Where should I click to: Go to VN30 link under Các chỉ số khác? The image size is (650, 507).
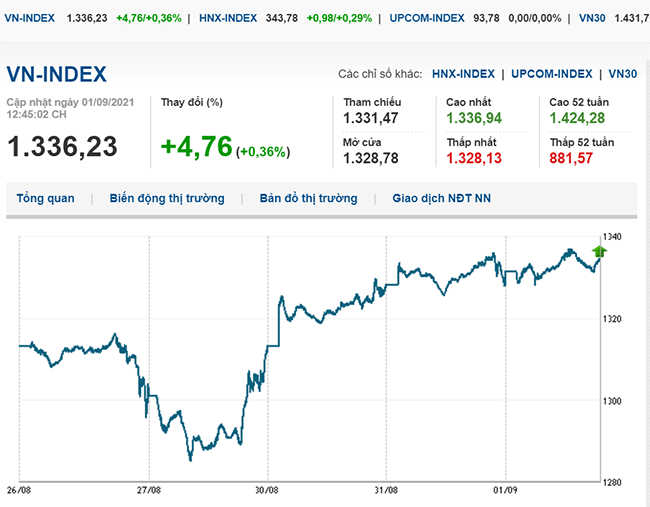(622, 74)
